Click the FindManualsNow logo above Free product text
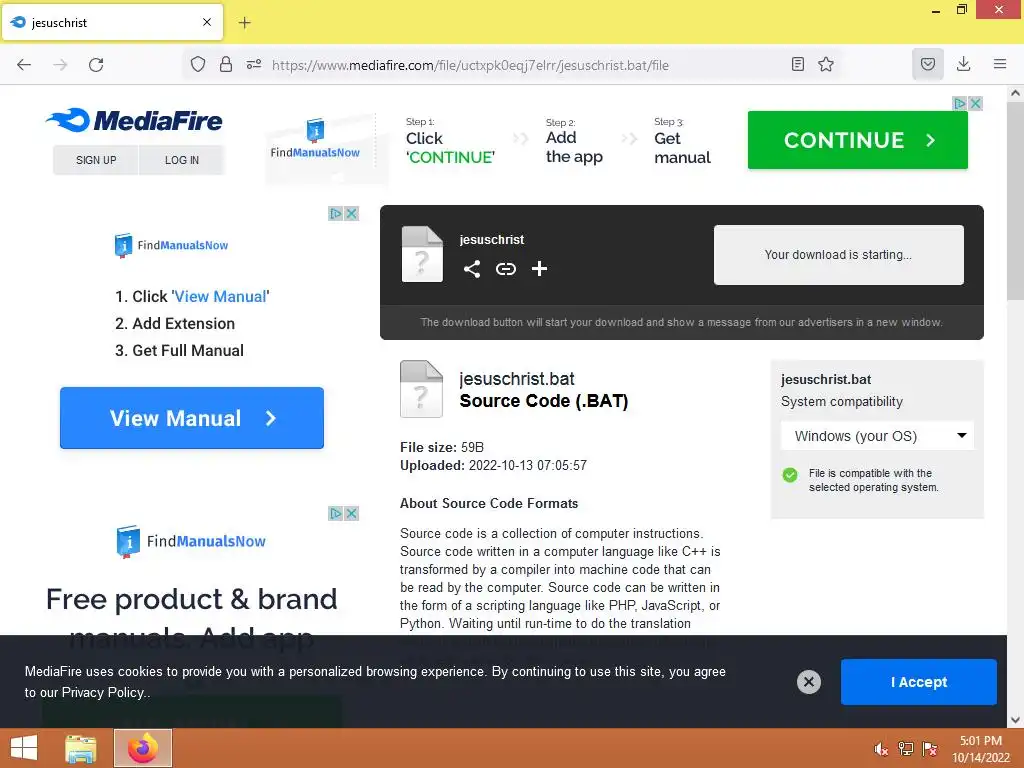The width and height of the screenshot is (1024, 768). (x=191, y=541)
